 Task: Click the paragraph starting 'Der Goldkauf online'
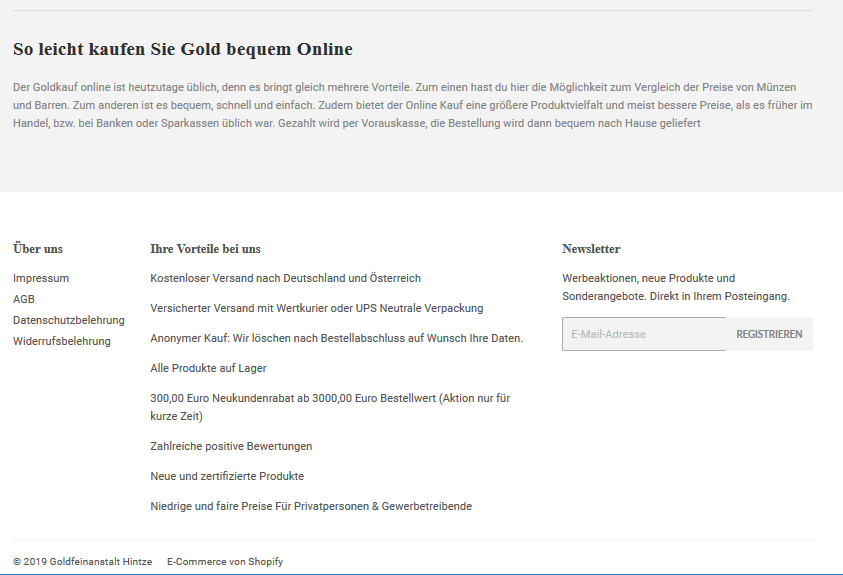click(x=412, y=105)
